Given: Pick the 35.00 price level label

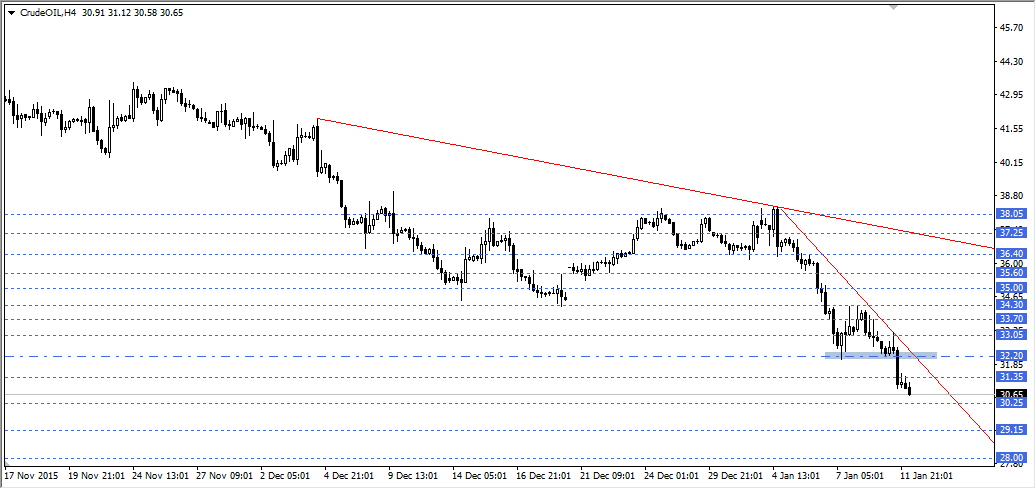Looking at the screenshot, I should pos(1011,288).
